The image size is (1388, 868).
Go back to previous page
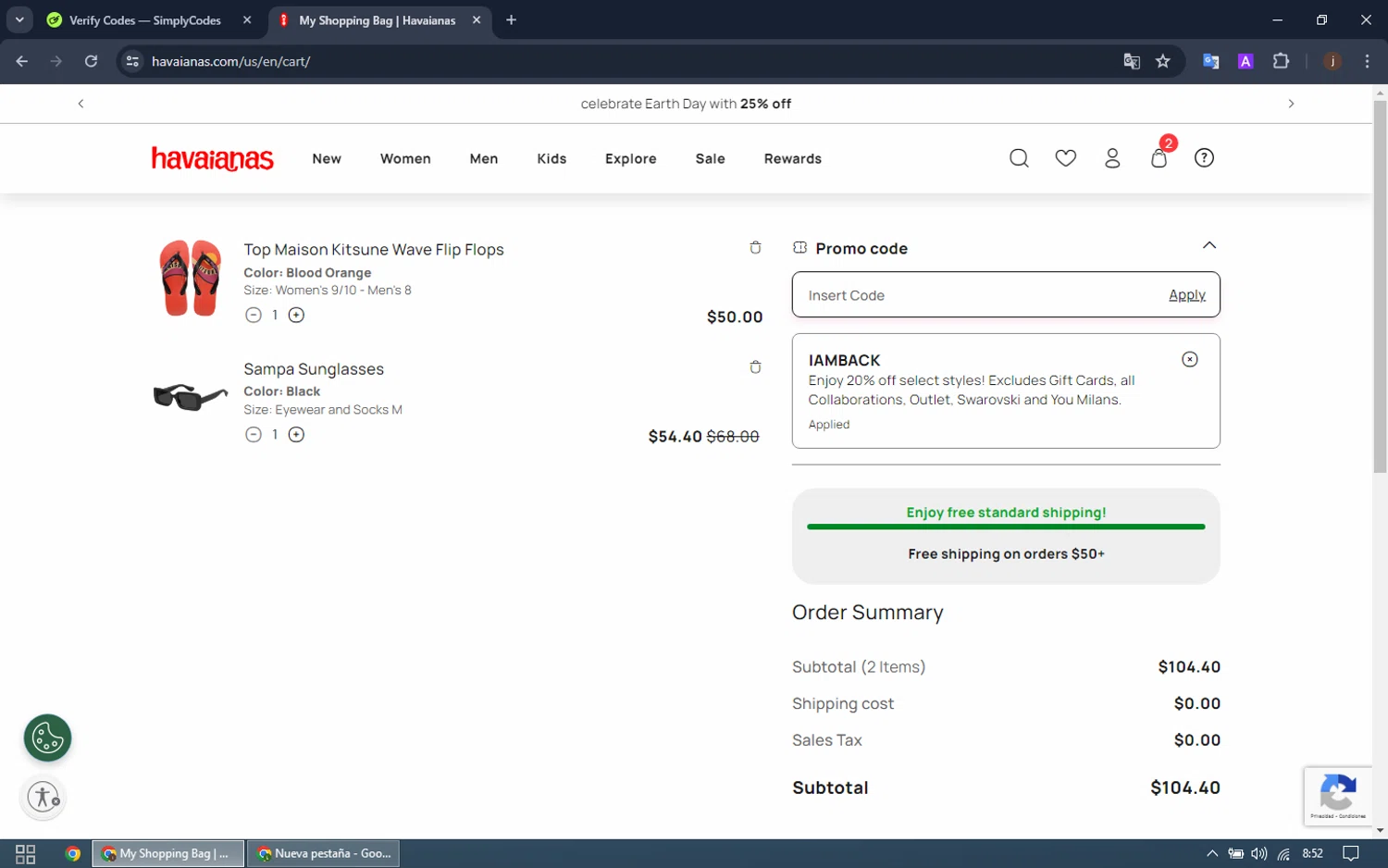[x=22, y=61]
